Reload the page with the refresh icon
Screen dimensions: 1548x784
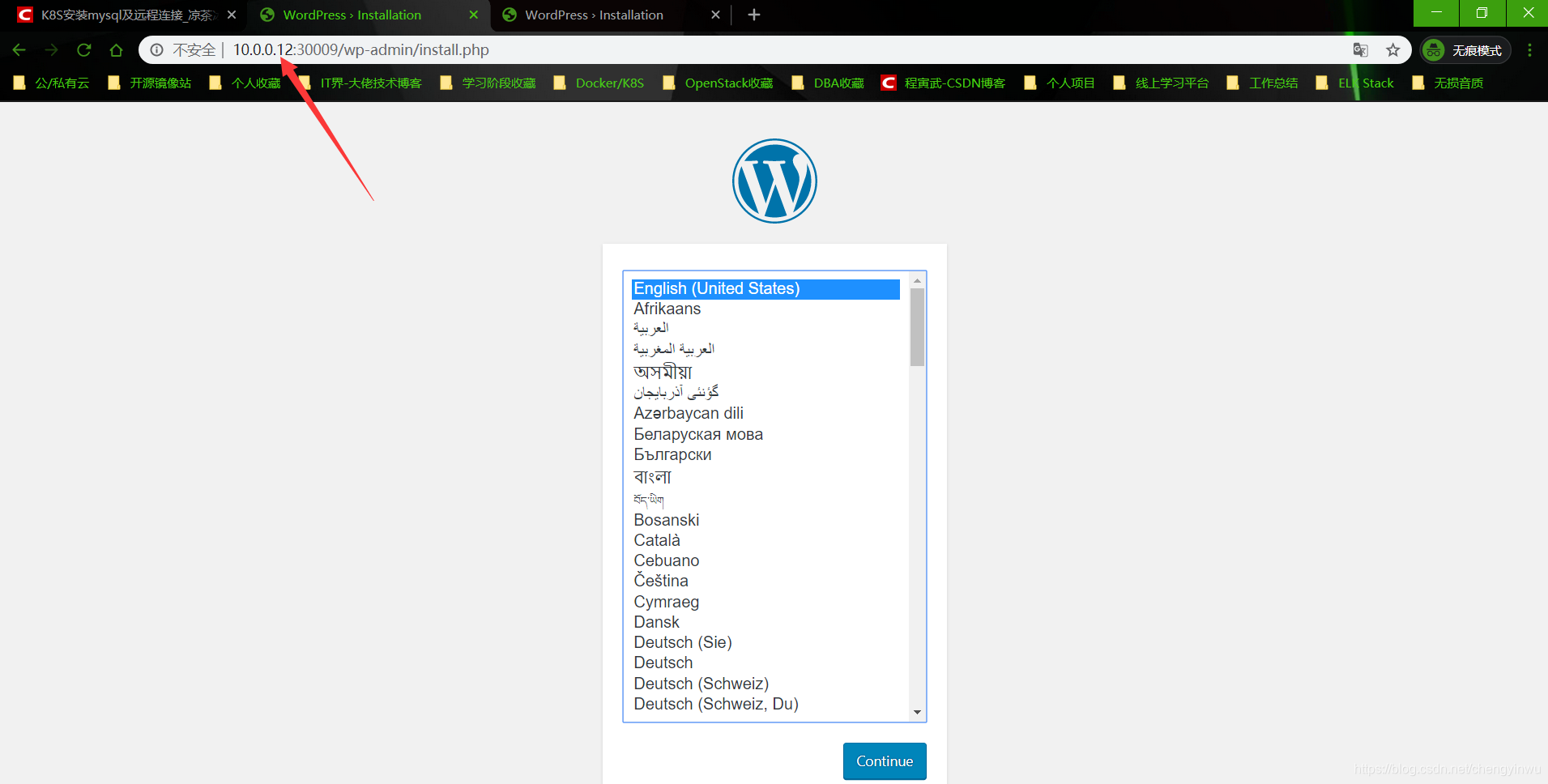pyautogui.click(x=84, y=50)
